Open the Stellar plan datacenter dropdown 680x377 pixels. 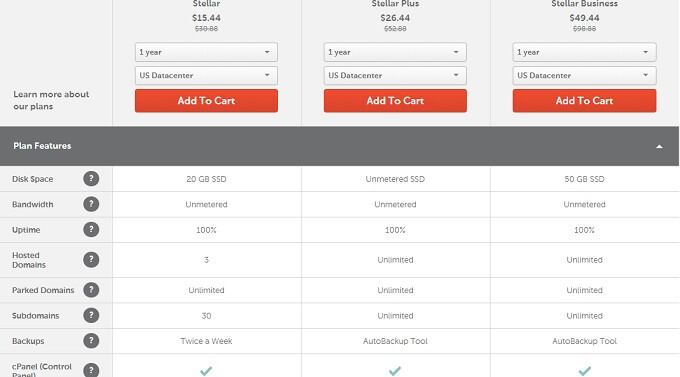click(206, 75)
